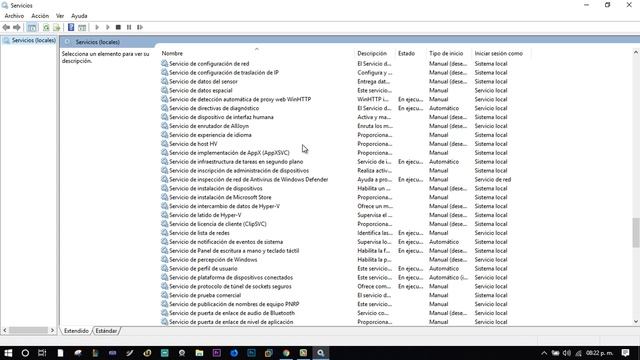Click the Back arrow in the toolbar
Screen dimensions: 640x360
pos(6,27)
